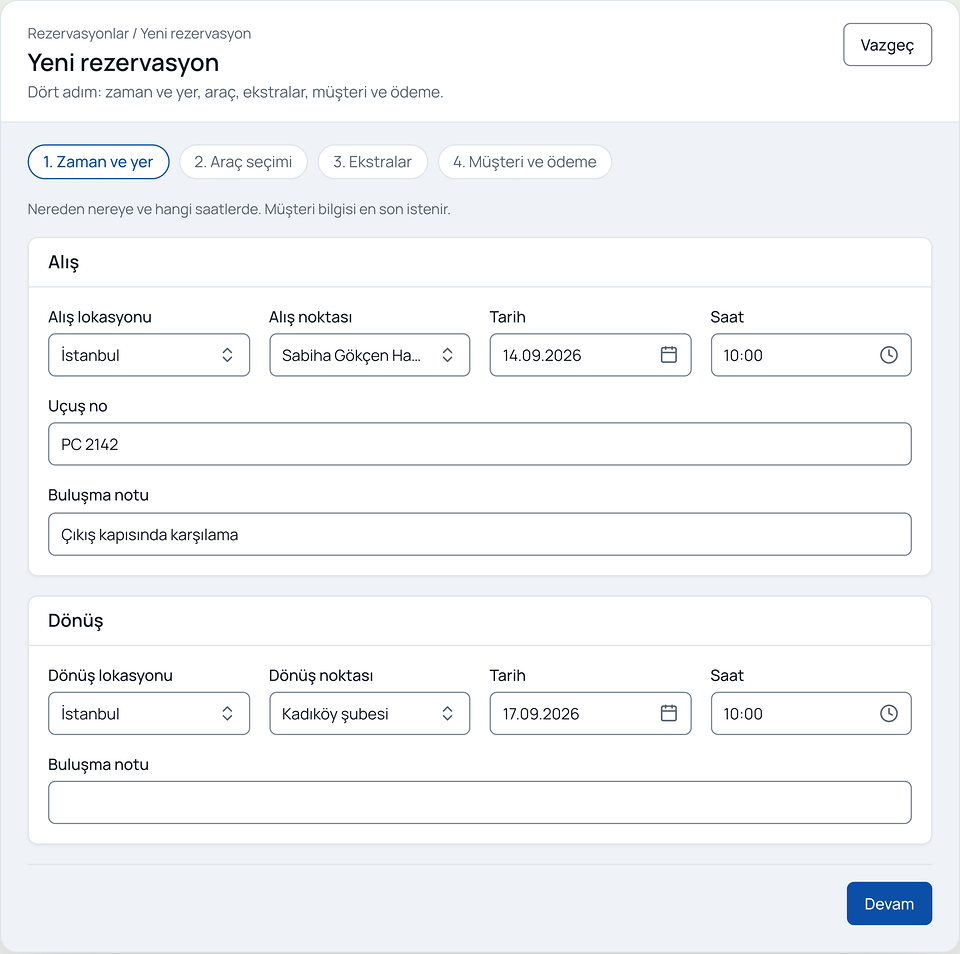Focus the Uçuş no field

click(x=479, y=444)
